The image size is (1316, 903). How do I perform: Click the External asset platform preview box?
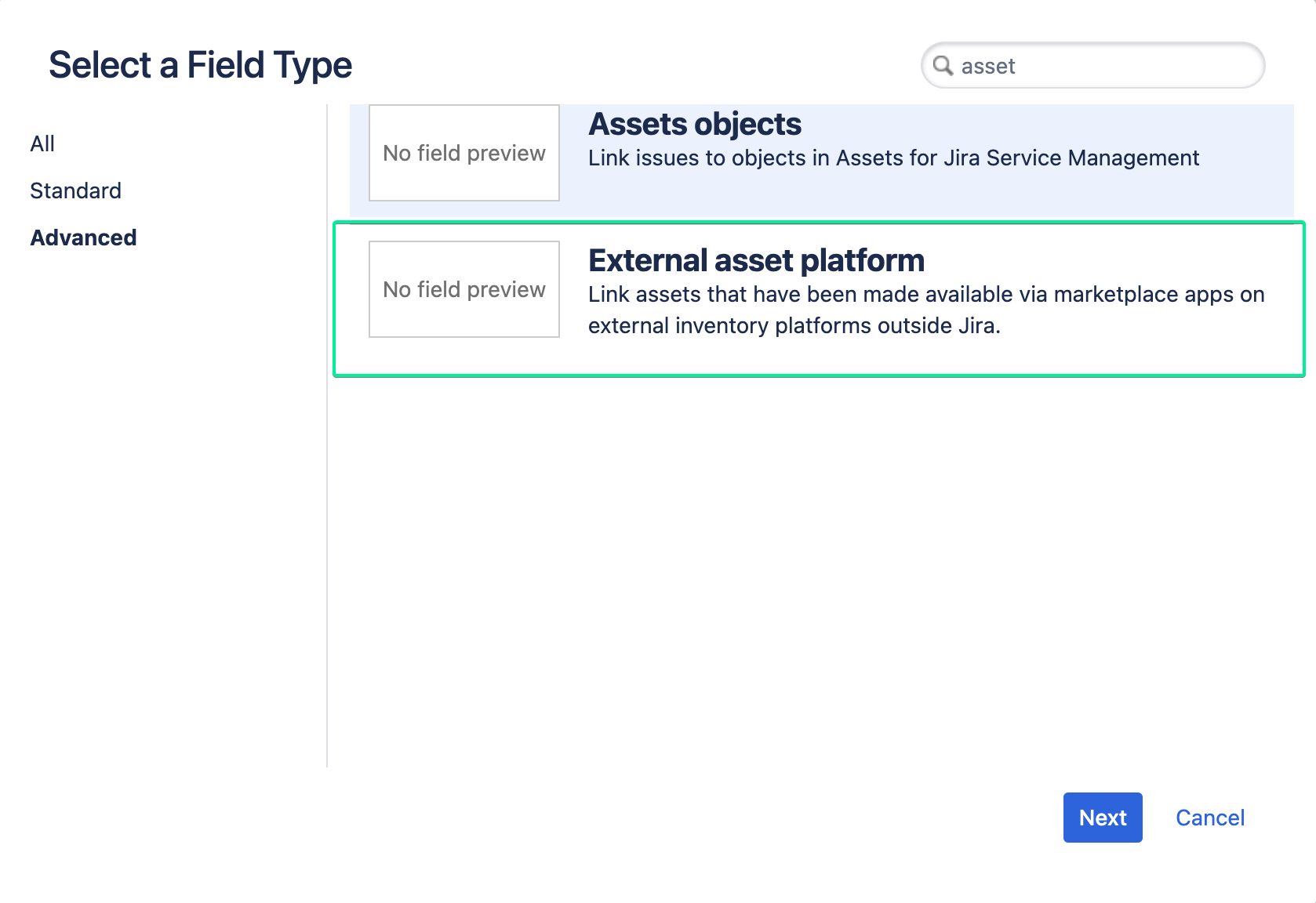tap(464, 289)
